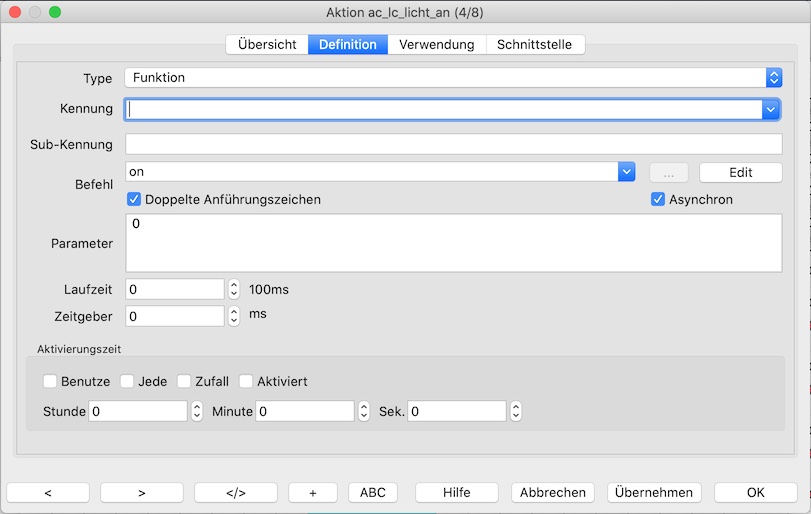811x514 pixels.
Task: Adjust the Zeitgeber stepper arrows
Action: (x=234, y=315)
